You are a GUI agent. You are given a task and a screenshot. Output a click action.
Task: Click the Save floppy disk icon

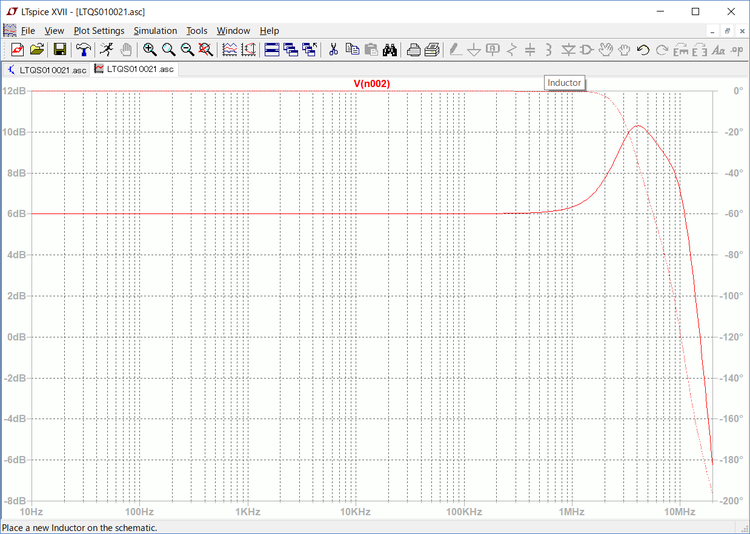[60, 49]
